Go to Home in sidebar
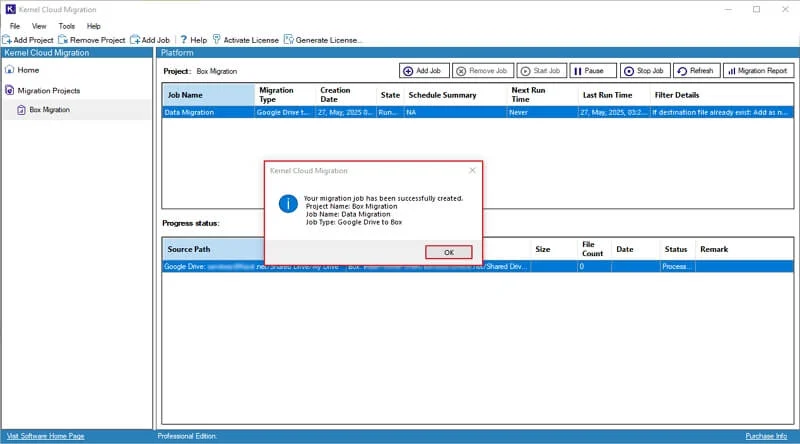 (x=22, y=70)
